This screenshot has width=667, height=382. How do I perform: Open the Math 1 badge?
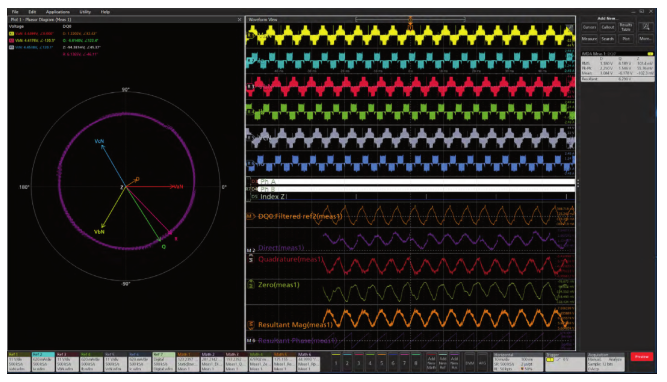pyautogui.click(x=188, y=362)
